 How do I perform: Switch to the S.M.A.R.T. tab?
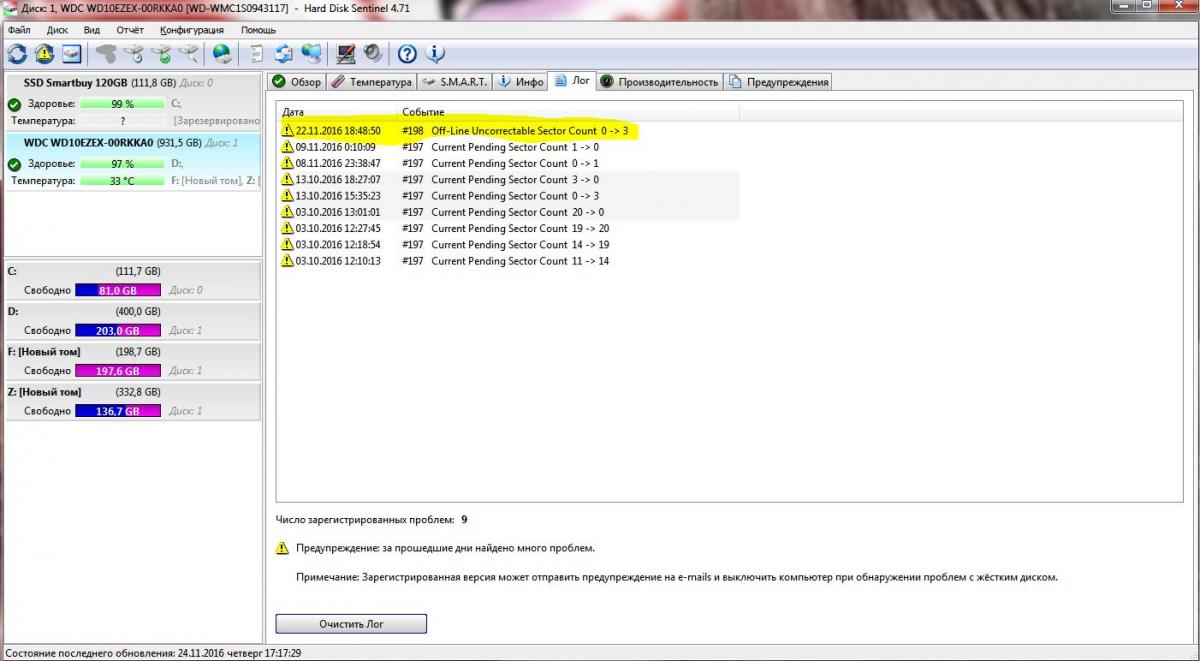(455, 82)
